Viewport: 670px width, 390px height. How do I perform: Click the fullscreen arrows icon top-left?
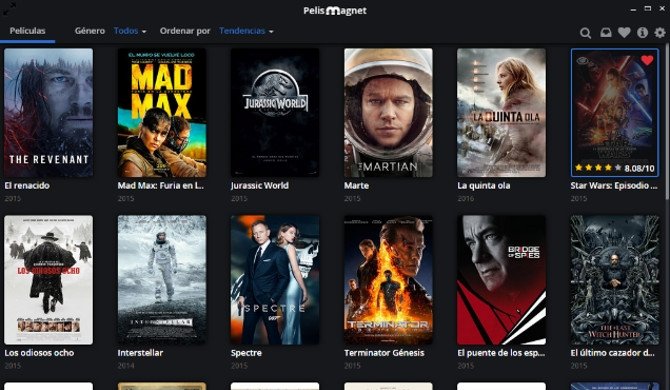tap(9, 9)
